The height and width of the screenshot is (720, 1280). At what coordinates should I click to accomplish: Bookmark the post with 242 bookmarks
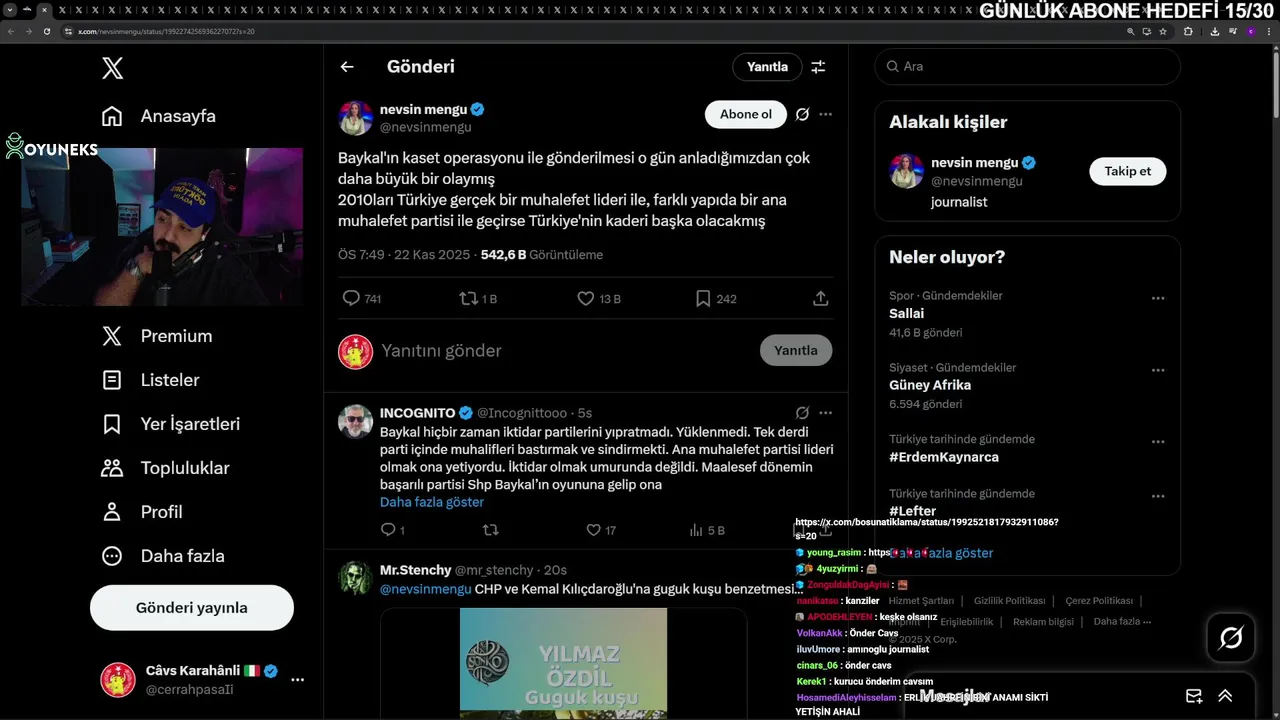coord(703,298)
